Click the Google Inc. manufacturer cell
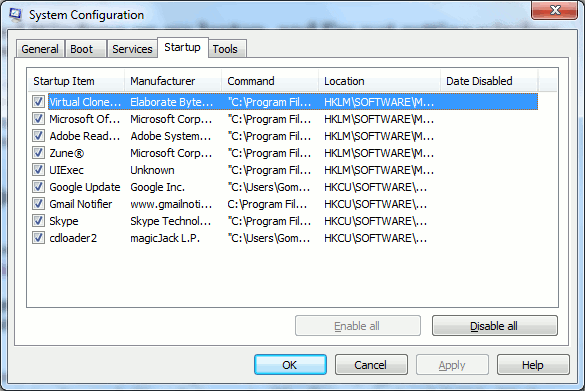 click(157, 187)
